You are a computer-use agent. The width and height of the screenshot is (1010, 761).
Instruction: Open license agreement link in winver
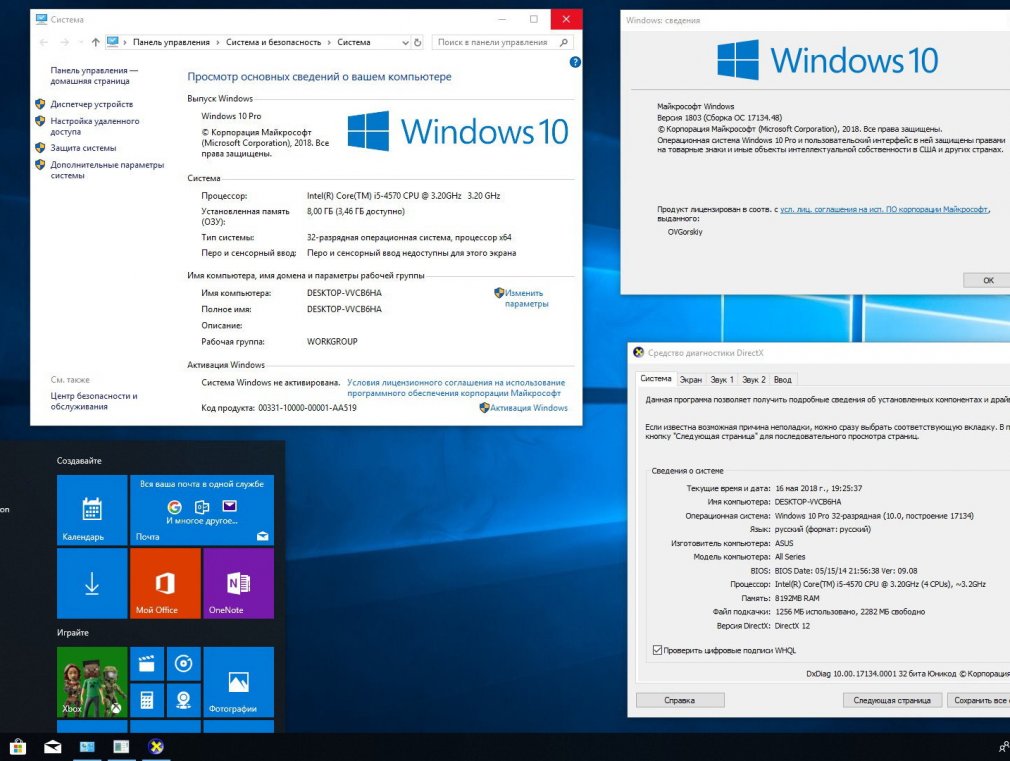(884, 209)
